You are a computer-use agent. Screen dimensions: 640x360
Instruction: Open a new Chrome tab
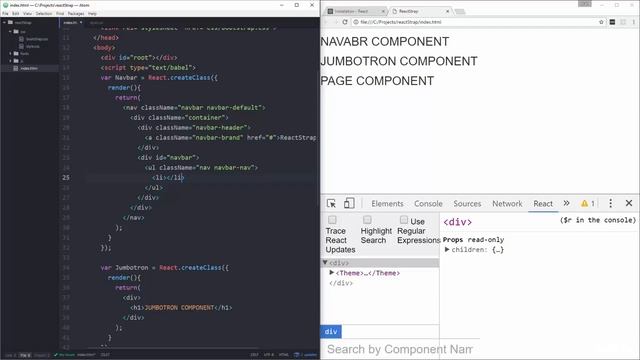pyautogui.click(x=460, y=11)
